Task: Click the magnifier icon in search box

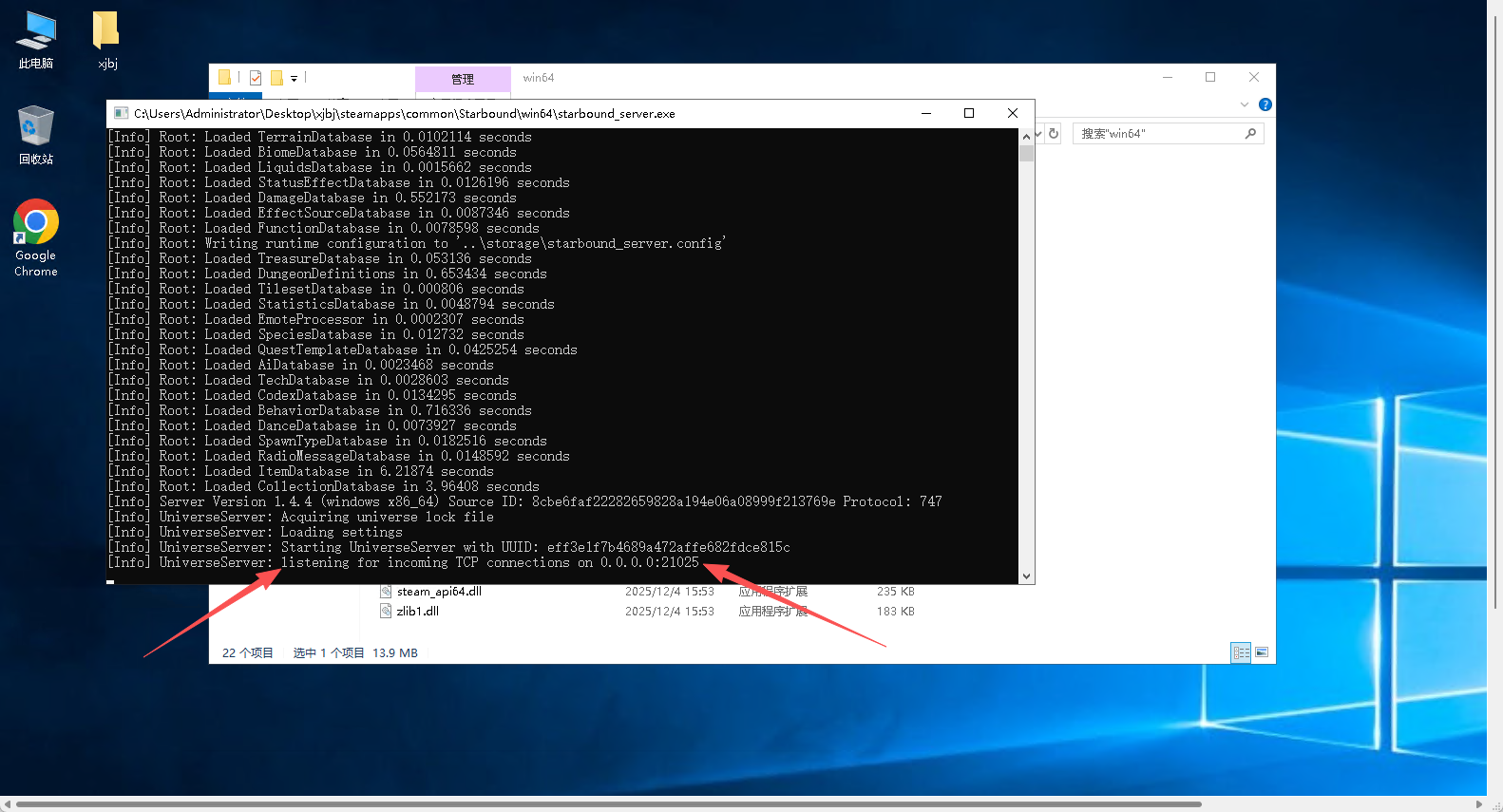Action: coord(1250,134)
